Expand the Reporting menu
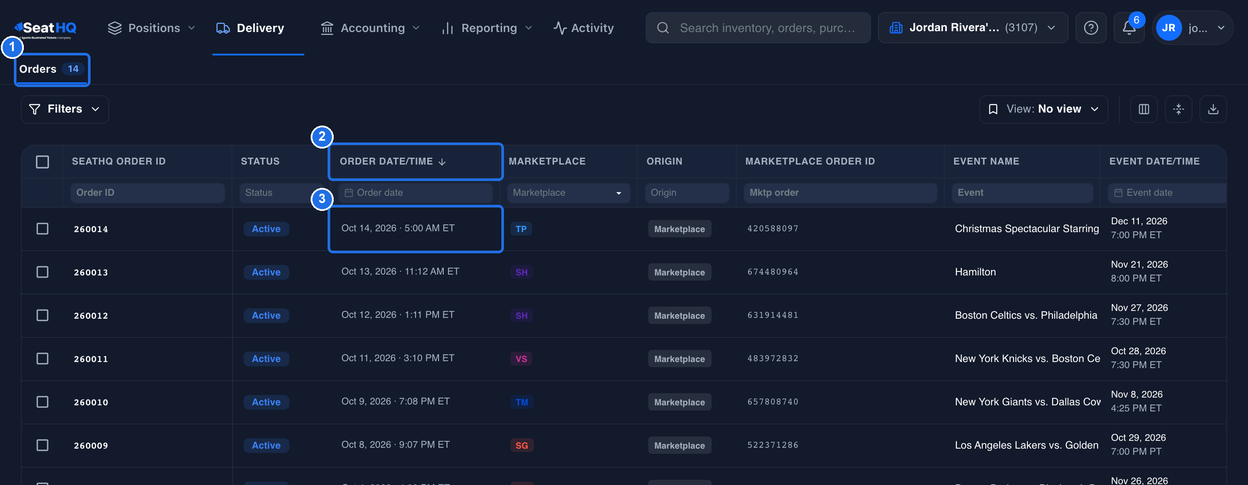The image size is (1248, 485). tap(487, 28)
